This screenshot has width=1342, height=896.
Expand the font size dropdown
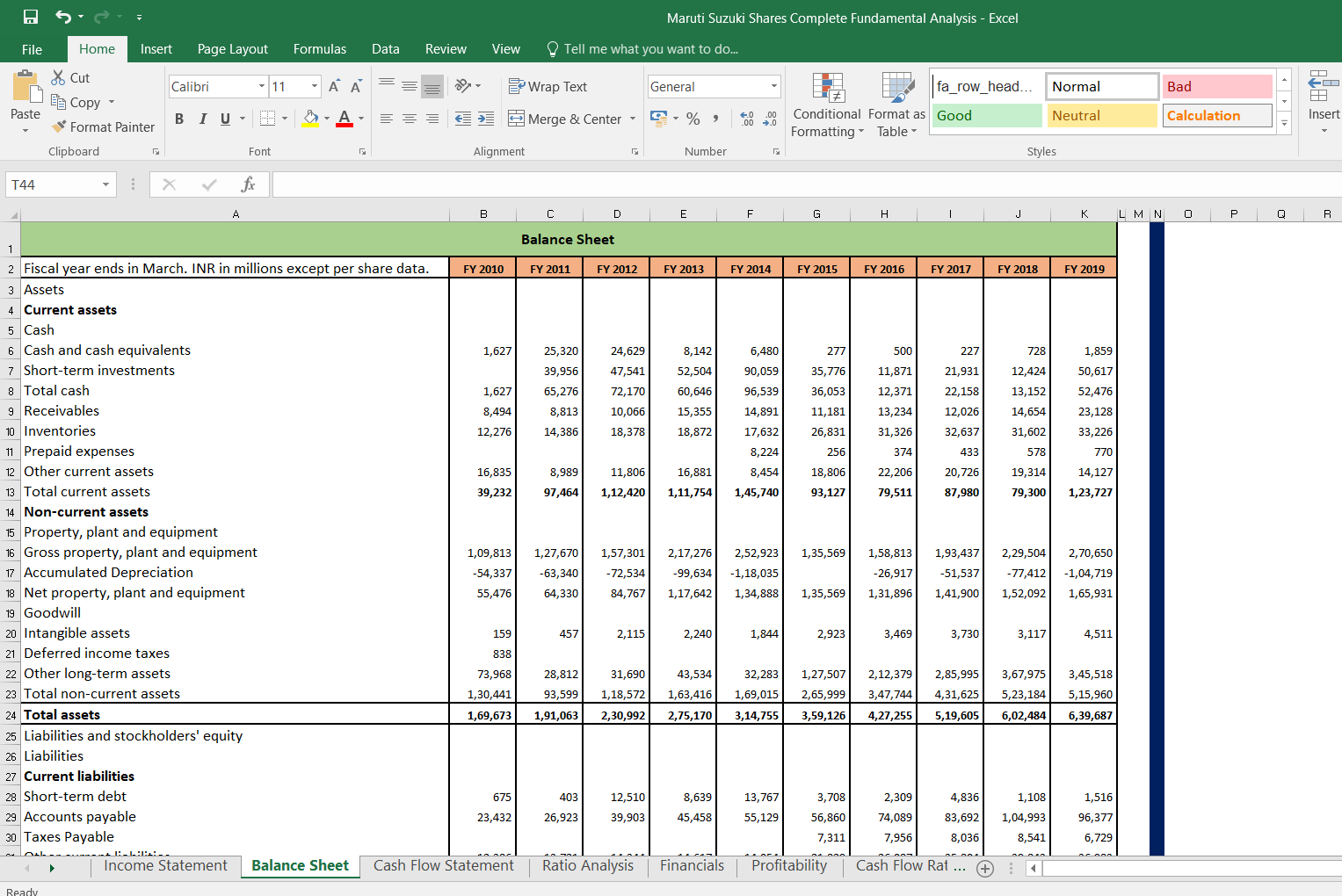315,86
